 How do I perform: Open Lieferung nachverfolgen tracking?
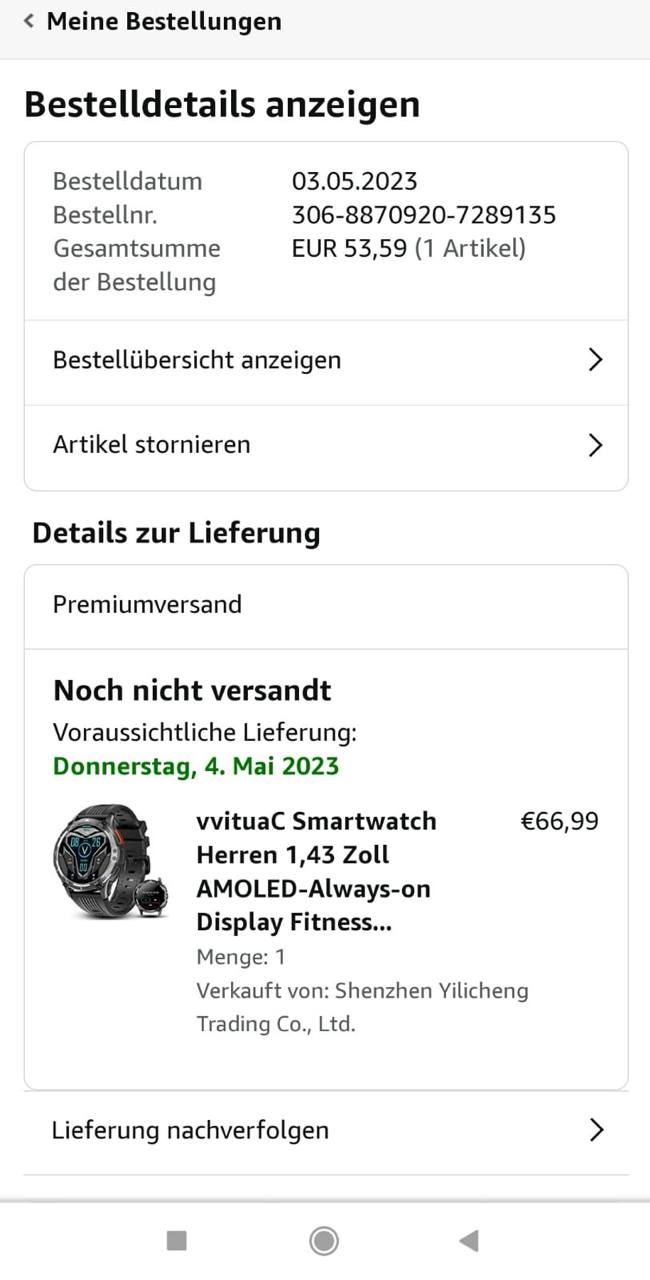tap(190, 1130)
